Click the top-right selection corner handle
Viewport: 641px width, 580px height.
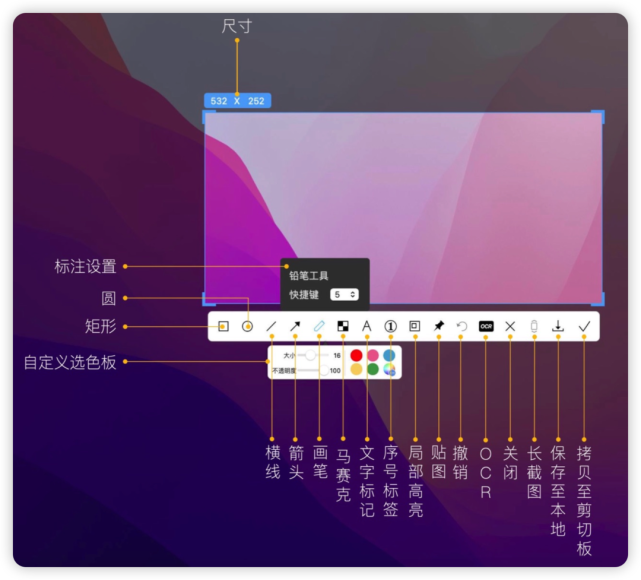[x=599, y=115]
